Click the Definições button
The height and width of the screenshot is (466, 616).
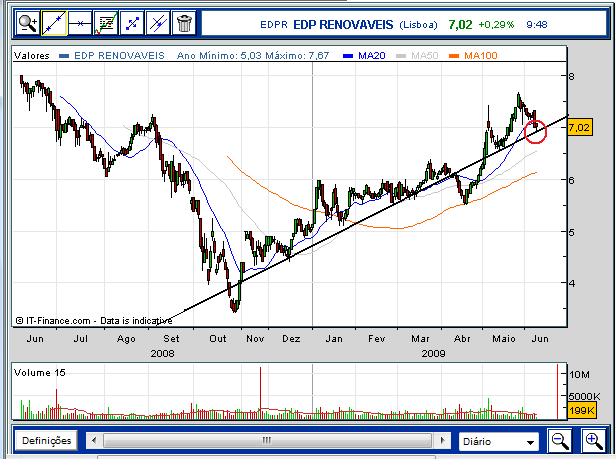pos(46,440)
